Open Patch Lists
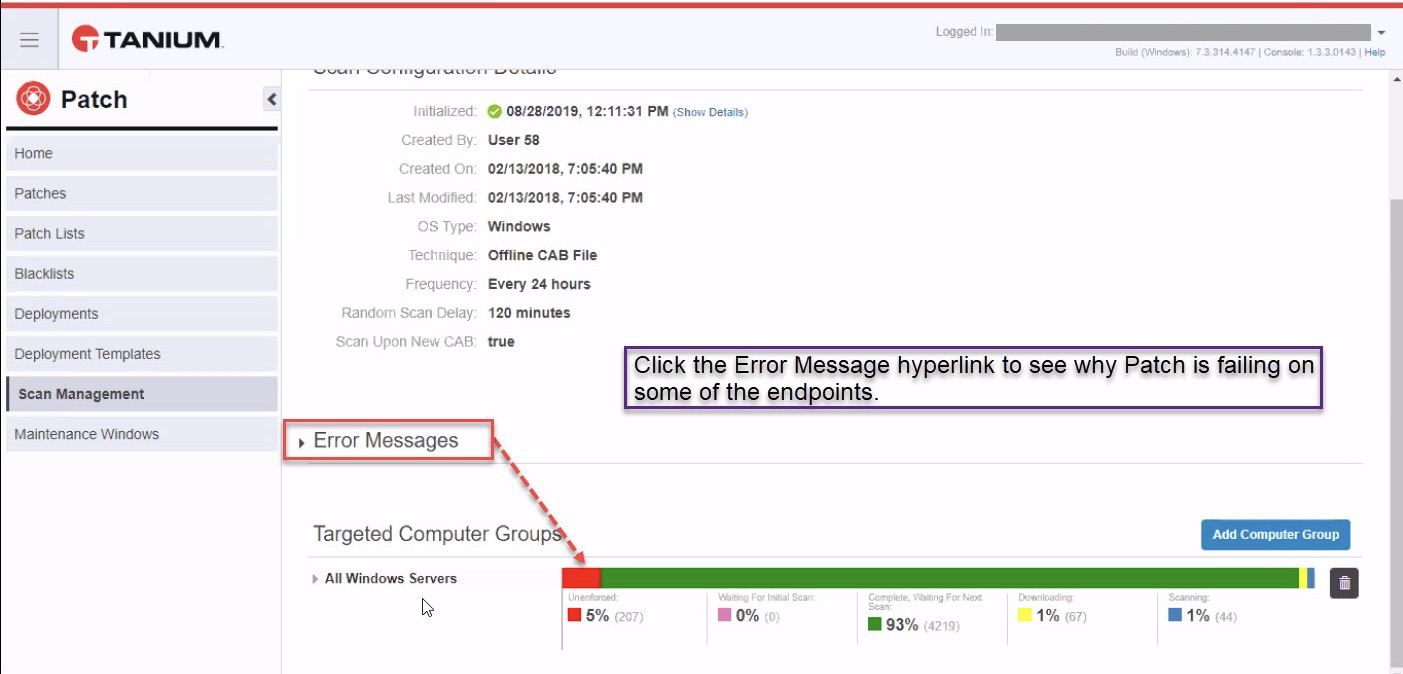Image resolution: width=1403 pixels, height=674 pixels. (141, 233)
